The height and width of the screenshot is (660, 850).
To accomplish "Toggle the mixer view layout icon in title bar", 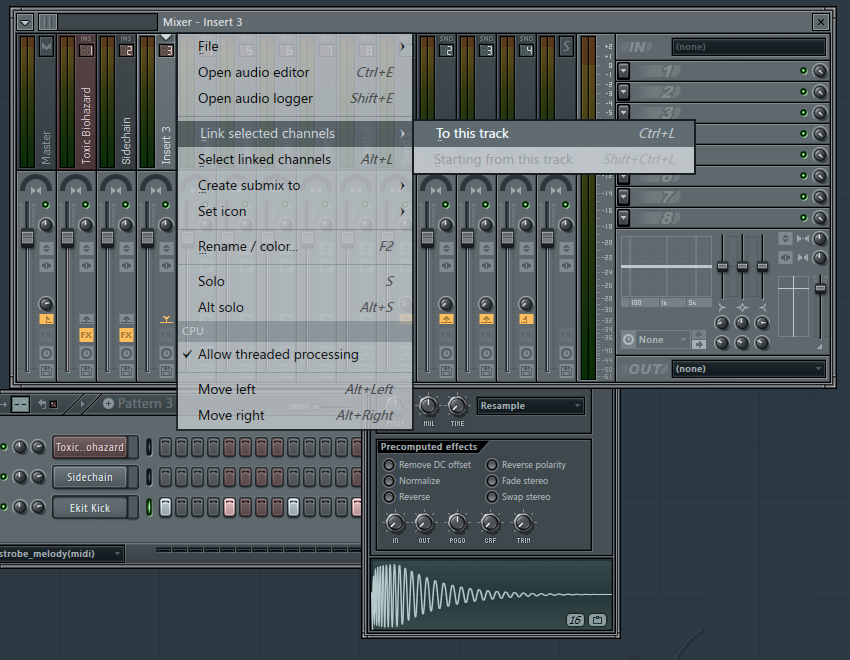I will tap(48, 22).
